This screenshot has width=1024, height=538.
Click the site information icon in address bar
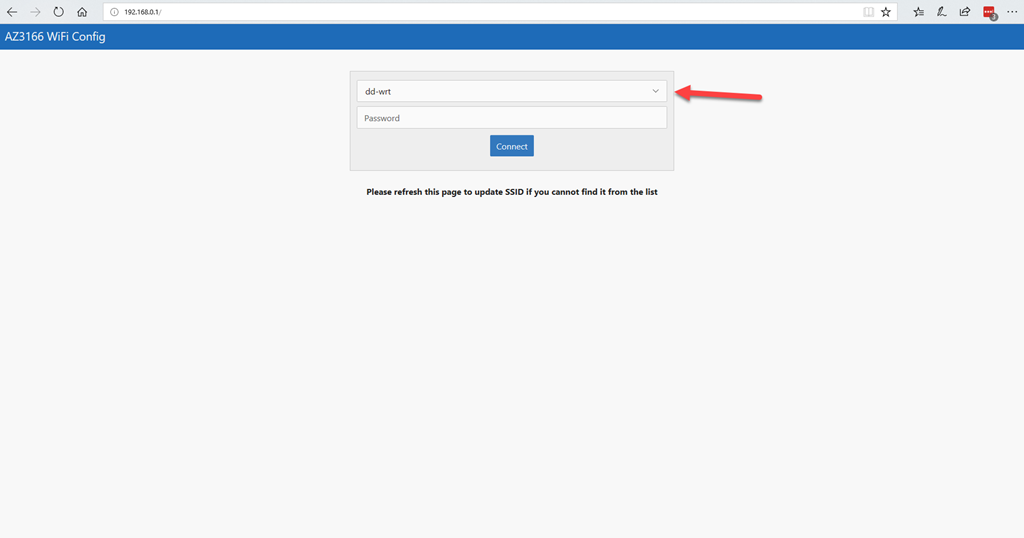(x=114, y=12)
